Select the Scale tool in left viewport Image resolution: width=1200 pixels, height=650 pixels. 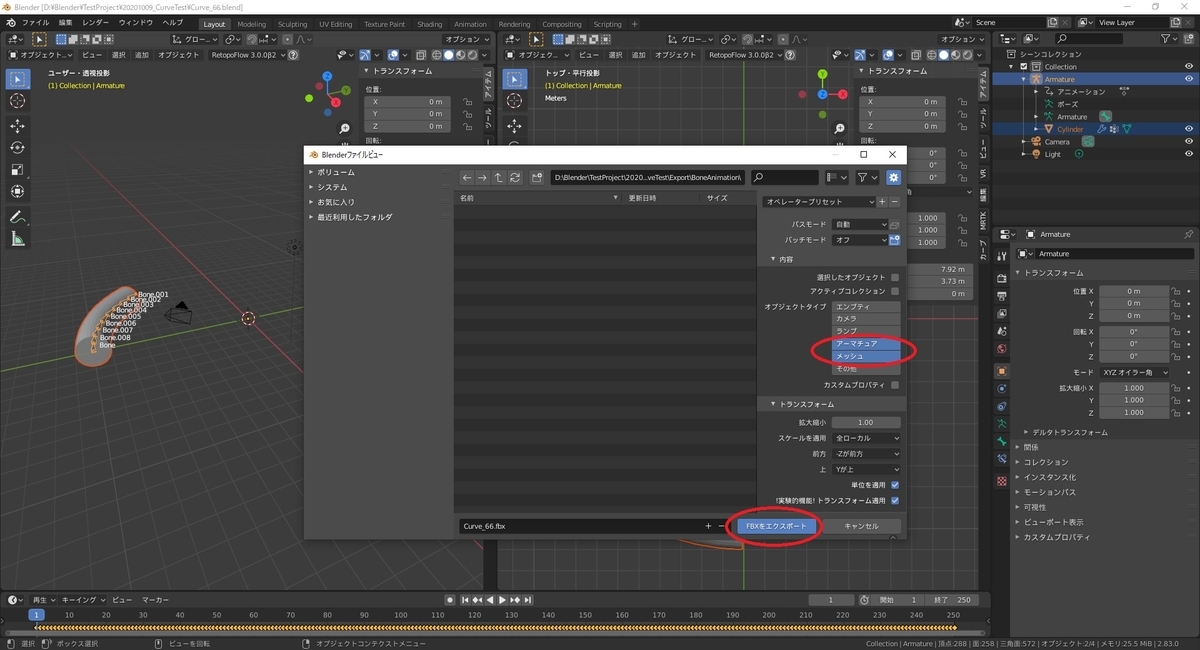click(17, 169)
